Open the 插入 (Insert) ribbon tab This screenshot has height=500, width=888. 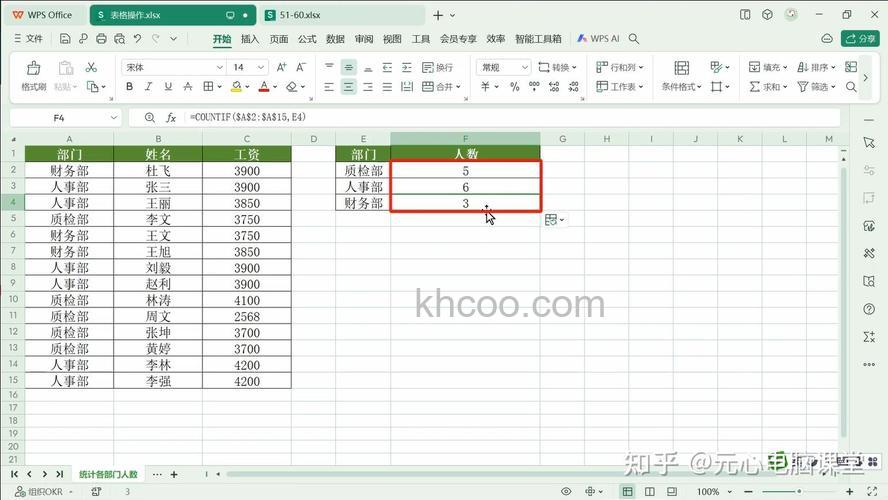250,39
